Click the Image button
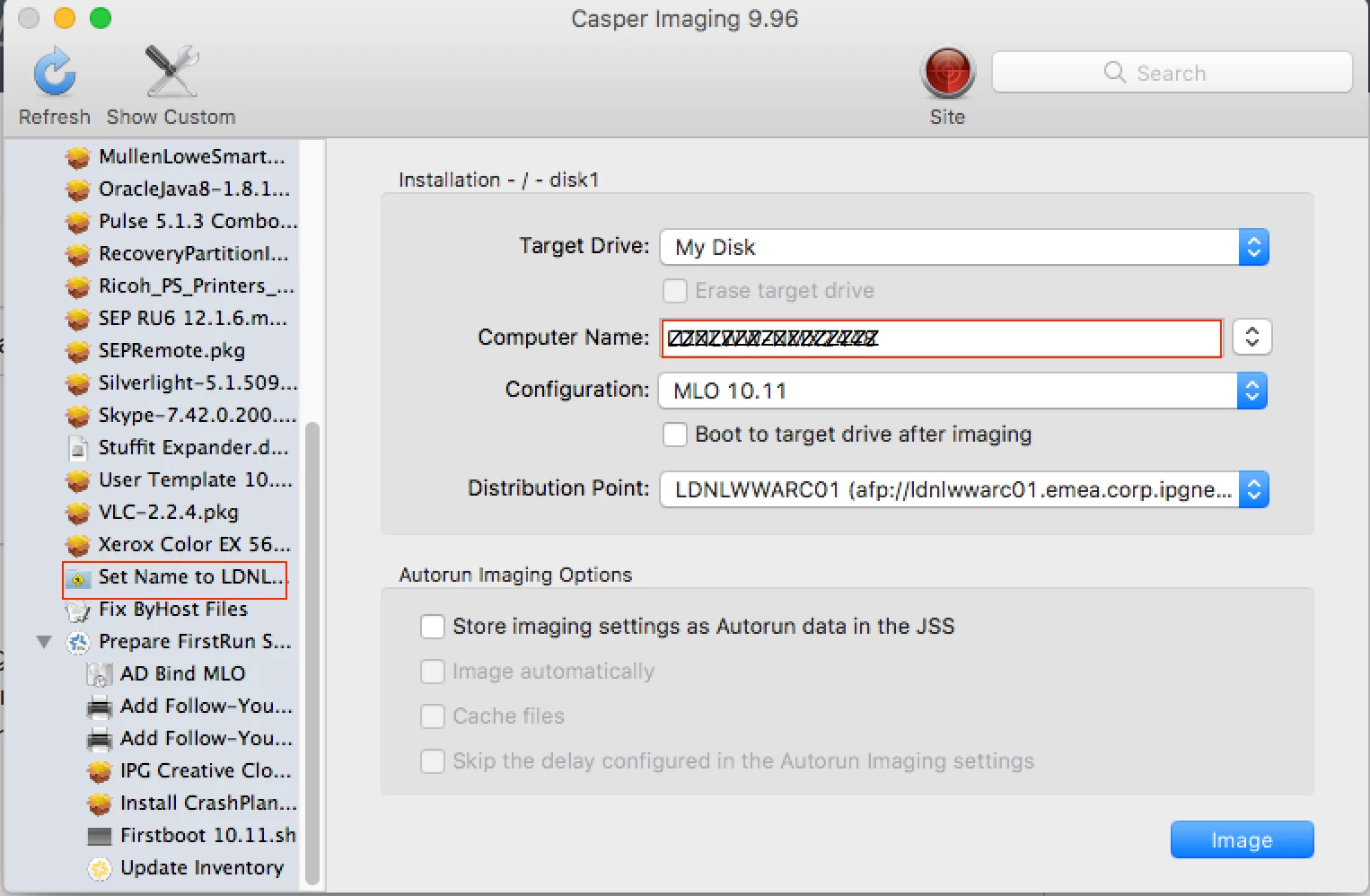Screen dimensions: 1370x896 pos(1242,839)
